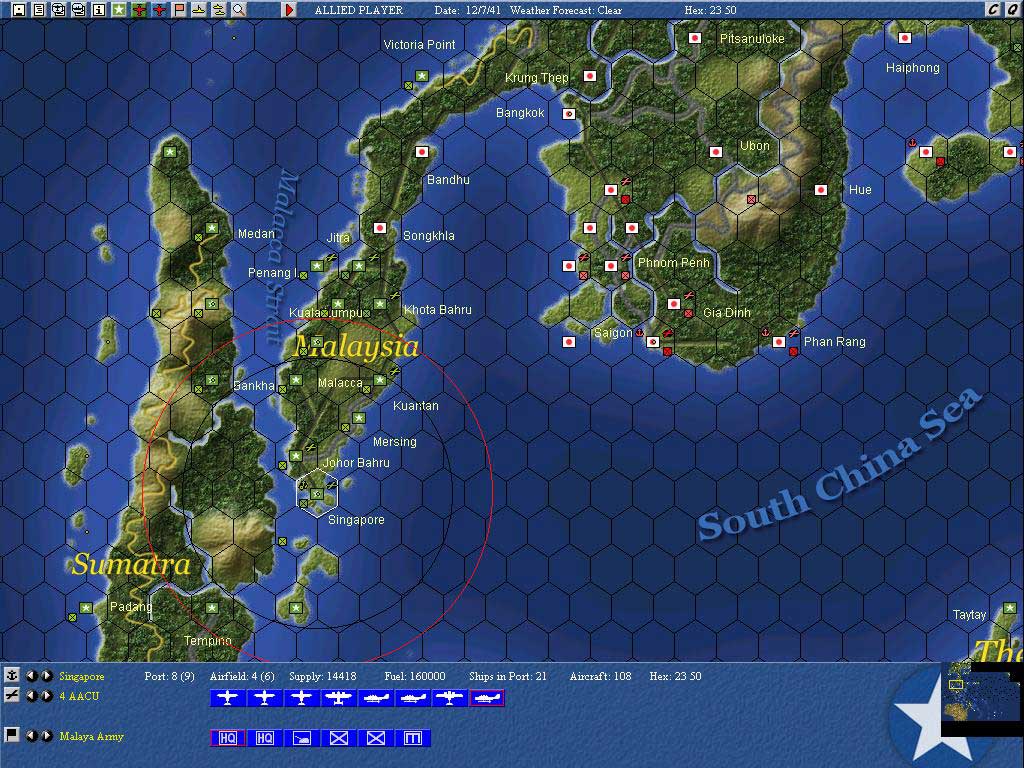This screenshot has width=1024, height=768.
Task: Click the first stacked-computers toolbar icon
Action: (59, 10)
